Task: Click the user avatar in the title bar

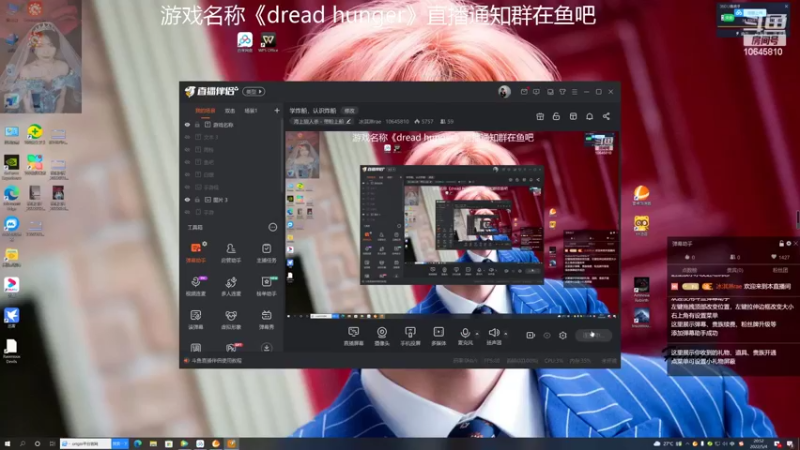Action: [x=504, y=92]
